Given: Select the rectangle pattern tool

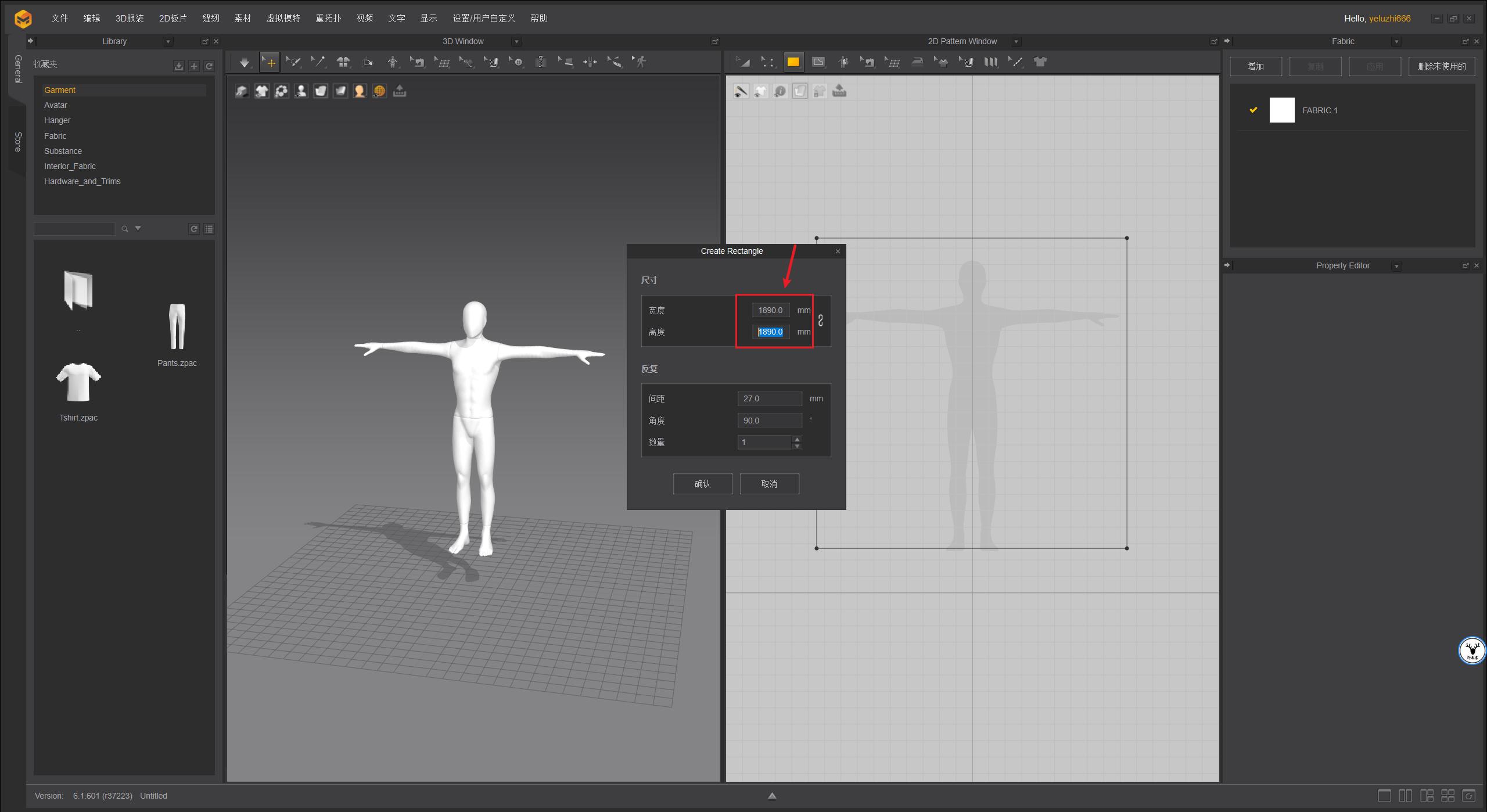Looking at the screenshot, I should 793,62.
